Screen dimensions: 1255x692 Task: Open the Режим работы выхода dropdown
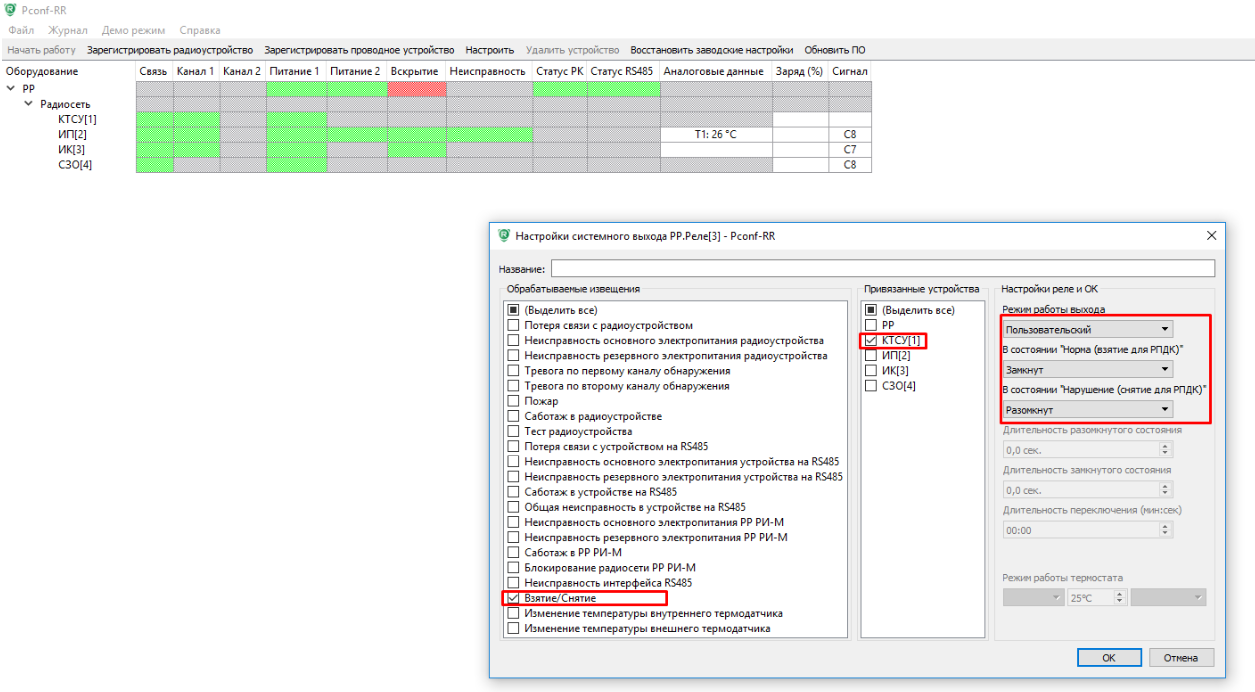1087,329
